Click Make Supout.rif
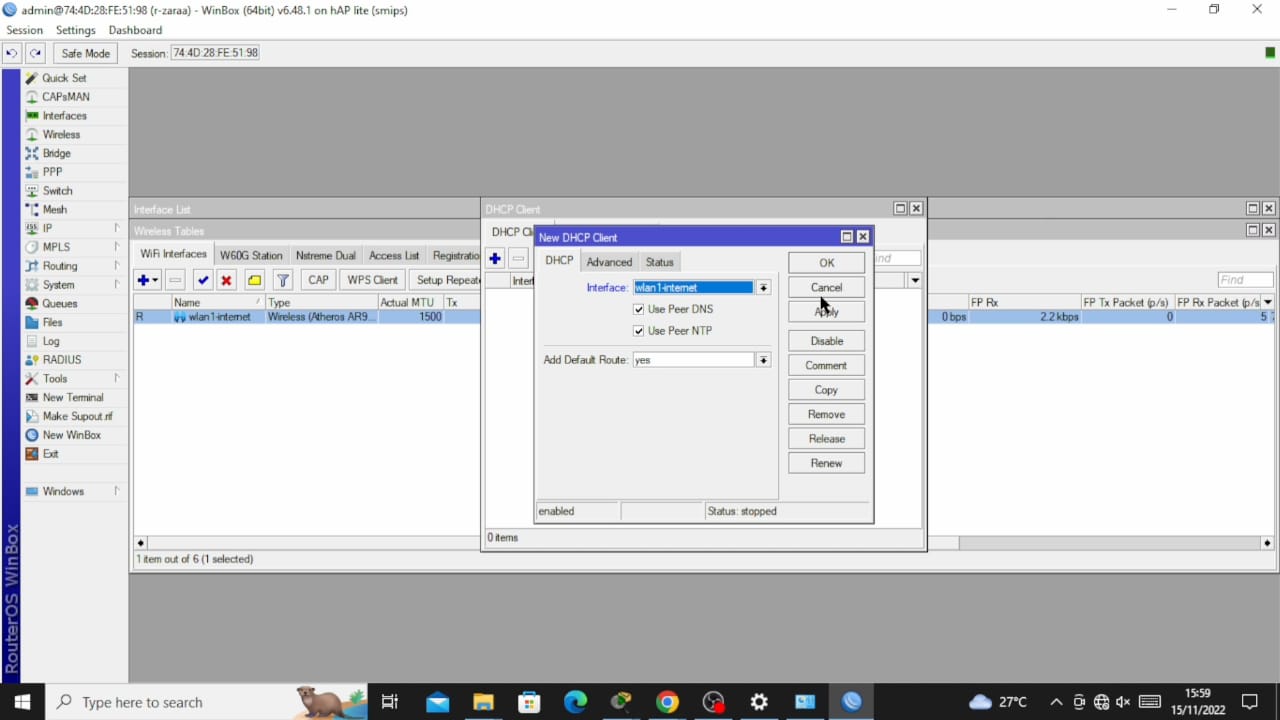Screen dimensions: 1280x720 pyautogui.click(x=77, y=416)
